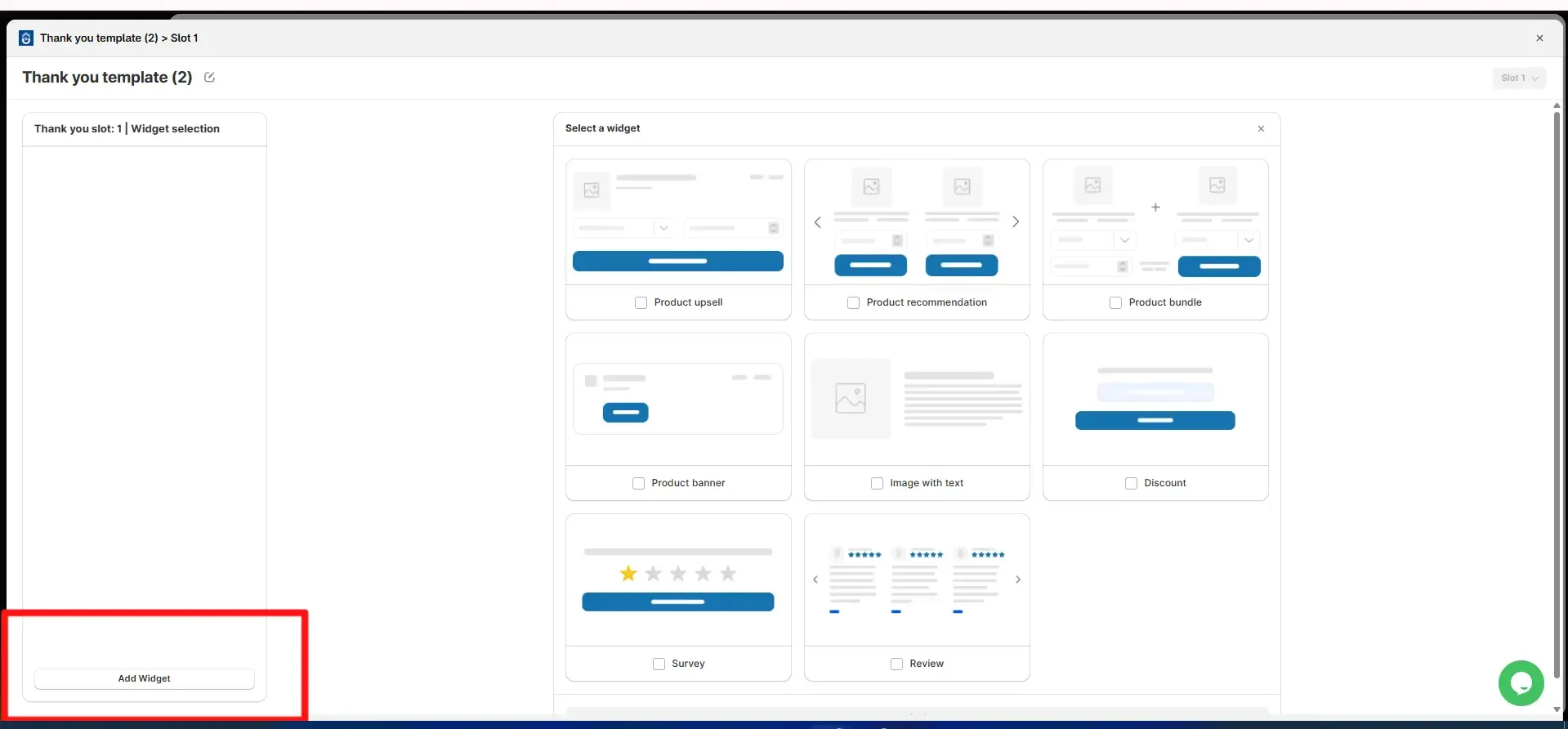Close the Thank you template modal
This screenshot has height=729, width=1568.
(1539, 38)
